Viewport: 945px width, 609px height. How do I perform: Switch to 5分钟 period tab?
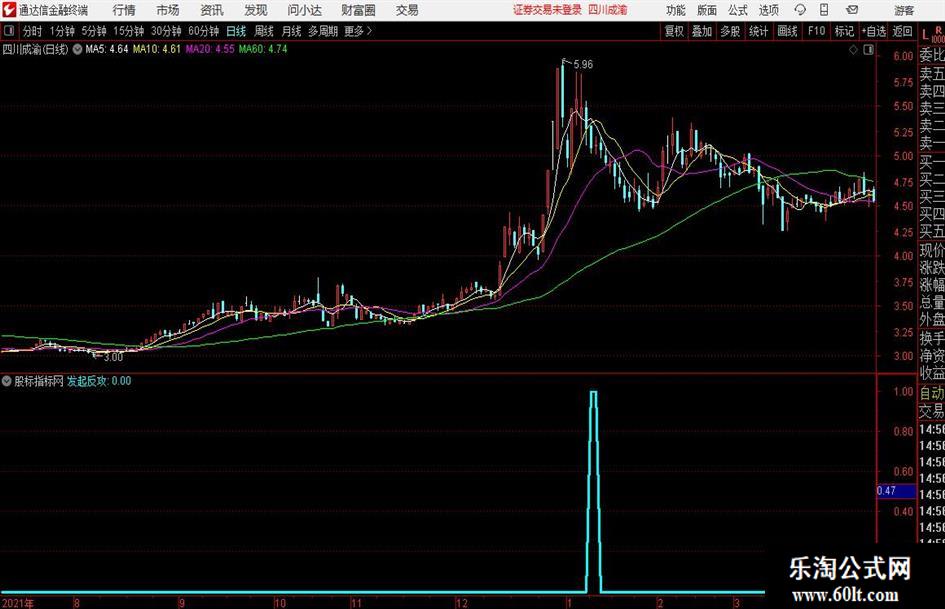click(94, 31)
